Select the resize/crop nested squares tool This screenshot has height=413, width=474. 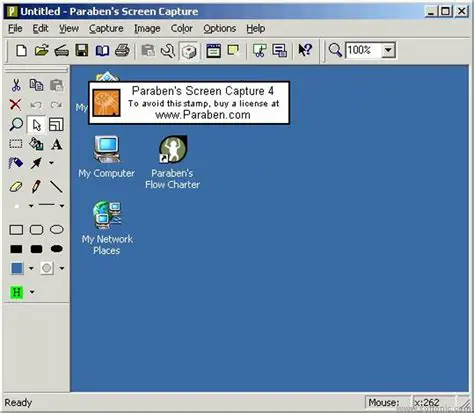[x=56, y=124]
